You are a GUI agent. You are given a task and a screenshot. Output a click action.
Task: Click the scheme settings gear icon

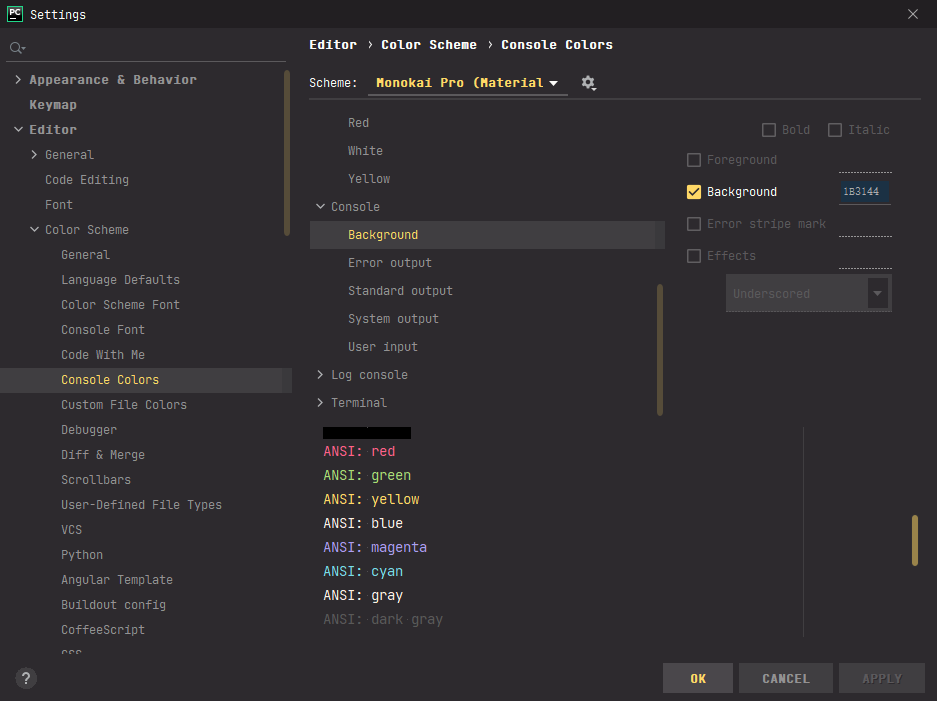click(x=588, y=83)
